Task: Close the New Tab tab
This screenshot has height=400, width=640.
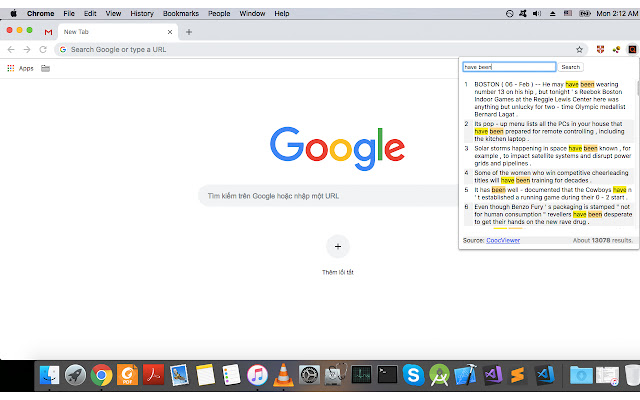Action: coord(170,32)
